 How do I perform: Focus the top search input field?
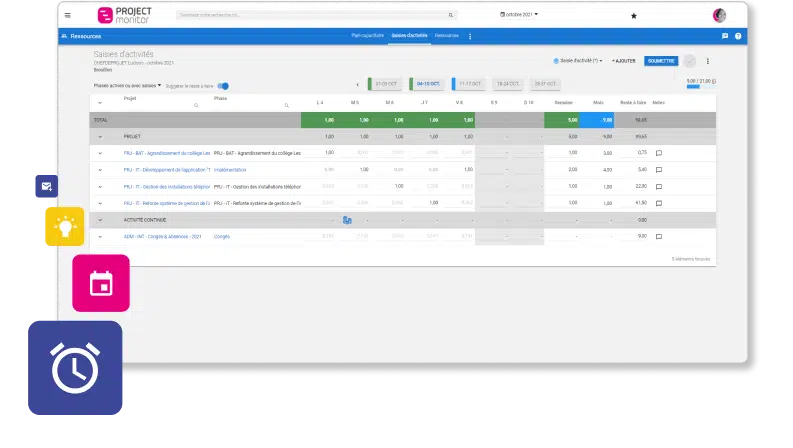(316, 15)
